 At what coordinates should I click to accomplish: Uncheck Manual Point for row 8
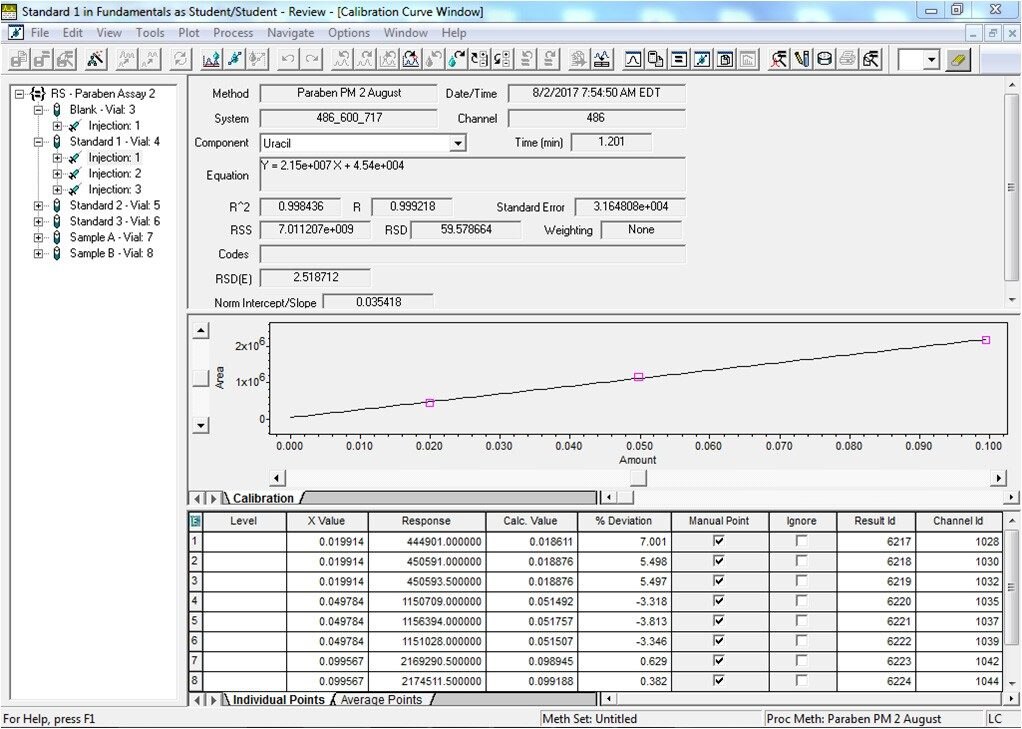pos(718,680)
